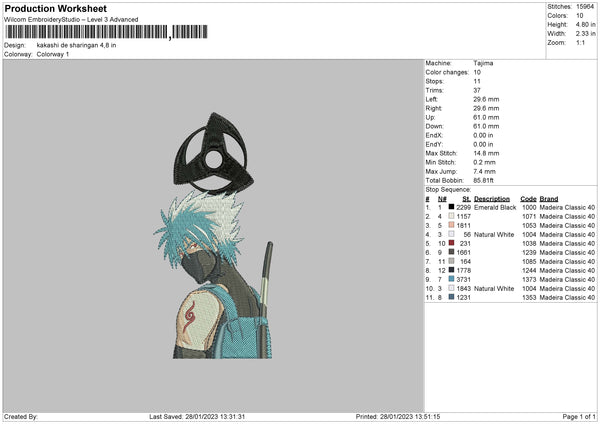Click 'Emerald Black' description text
This screenshot has width=600, height=424.
point(495,207)
